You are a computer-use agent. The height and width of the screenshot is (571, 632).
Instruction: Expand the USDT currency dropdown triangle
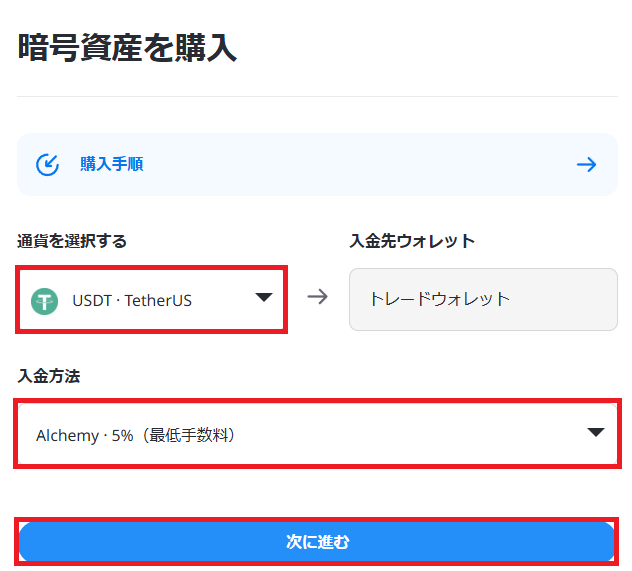(264, 297)
